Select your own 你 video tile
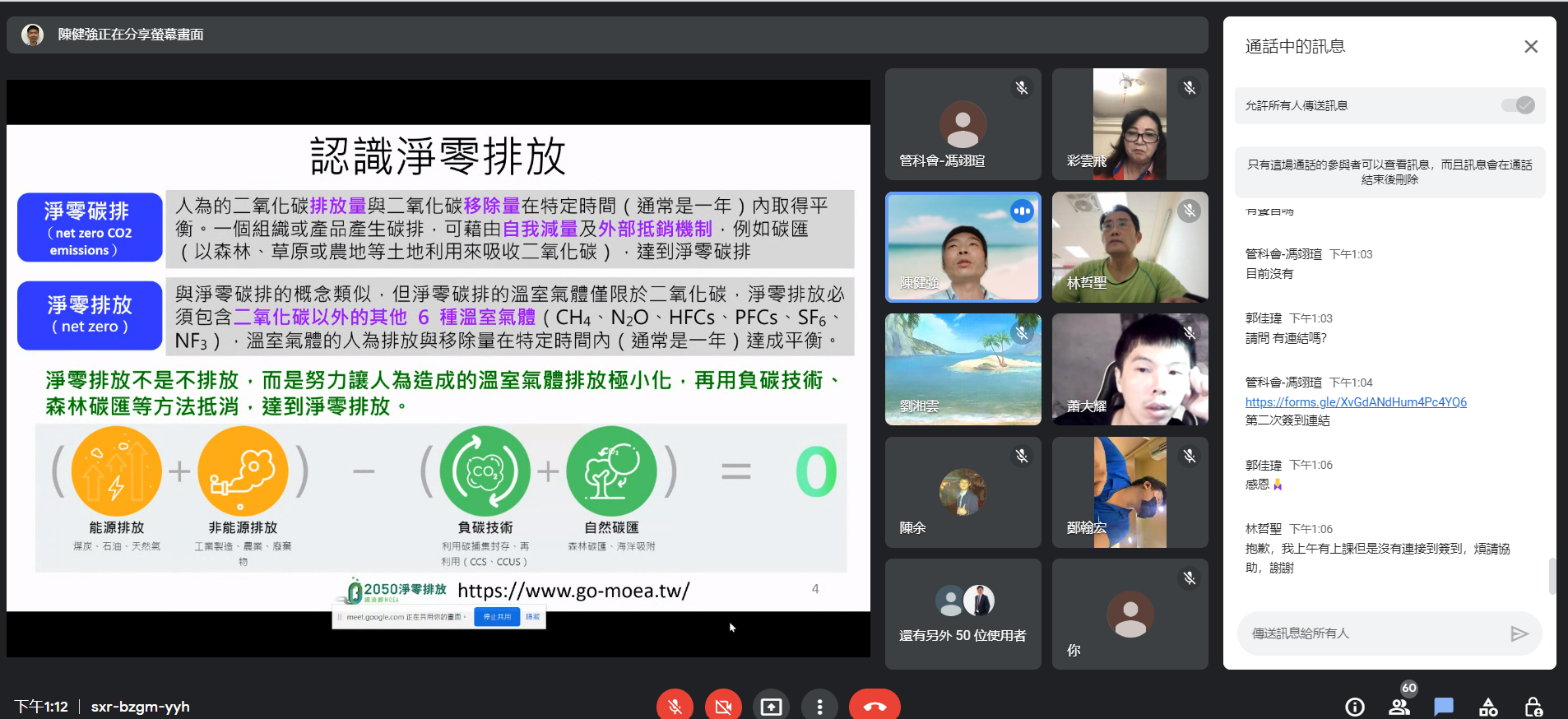Image resolution: width=1568 pixels, height=719 pixels. tap(1130, 615)
